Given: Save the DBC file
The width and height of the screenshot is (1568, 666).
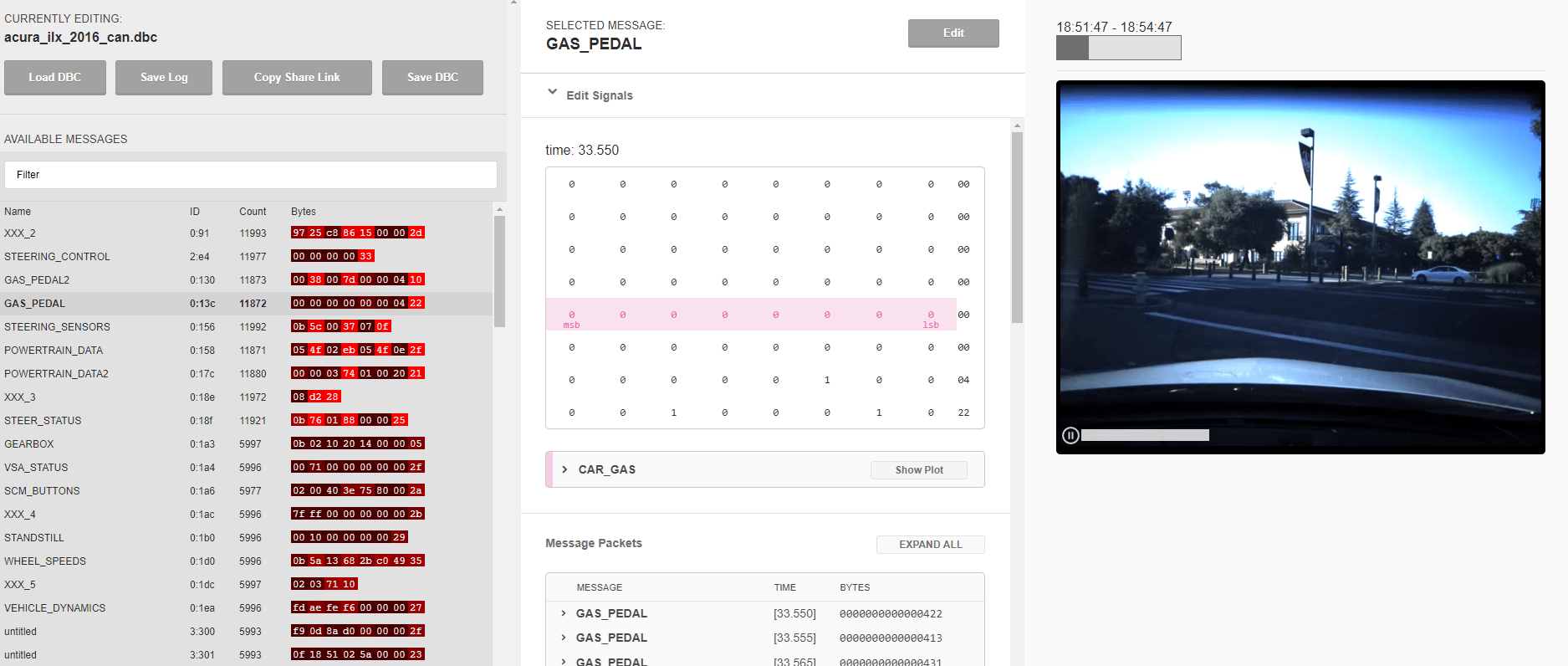Looking at the screenshot, I should point(432,77).
